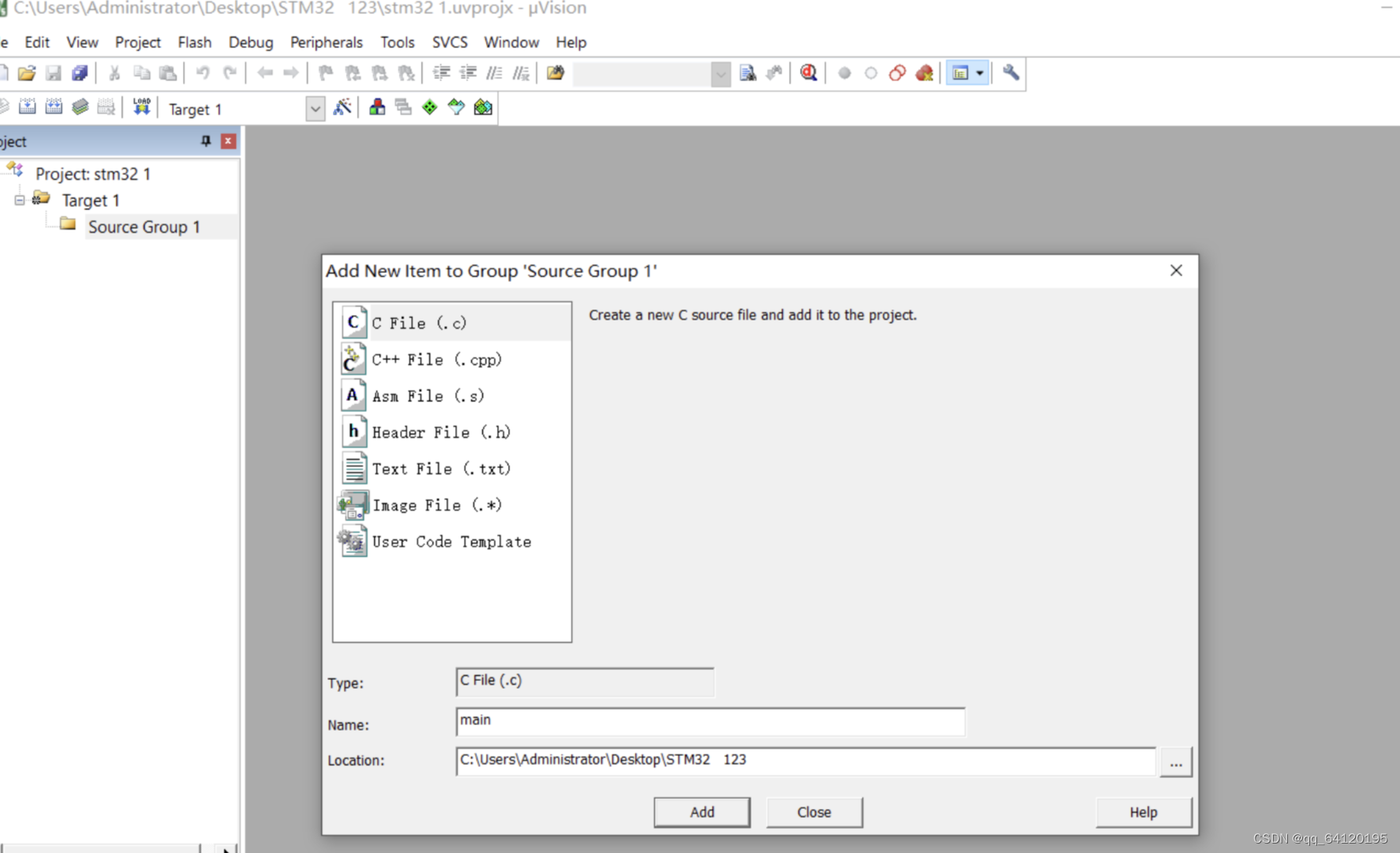Click the Add button in dialog
Image resolution: width=1400 pixels, height=853 pixels.
702,812
